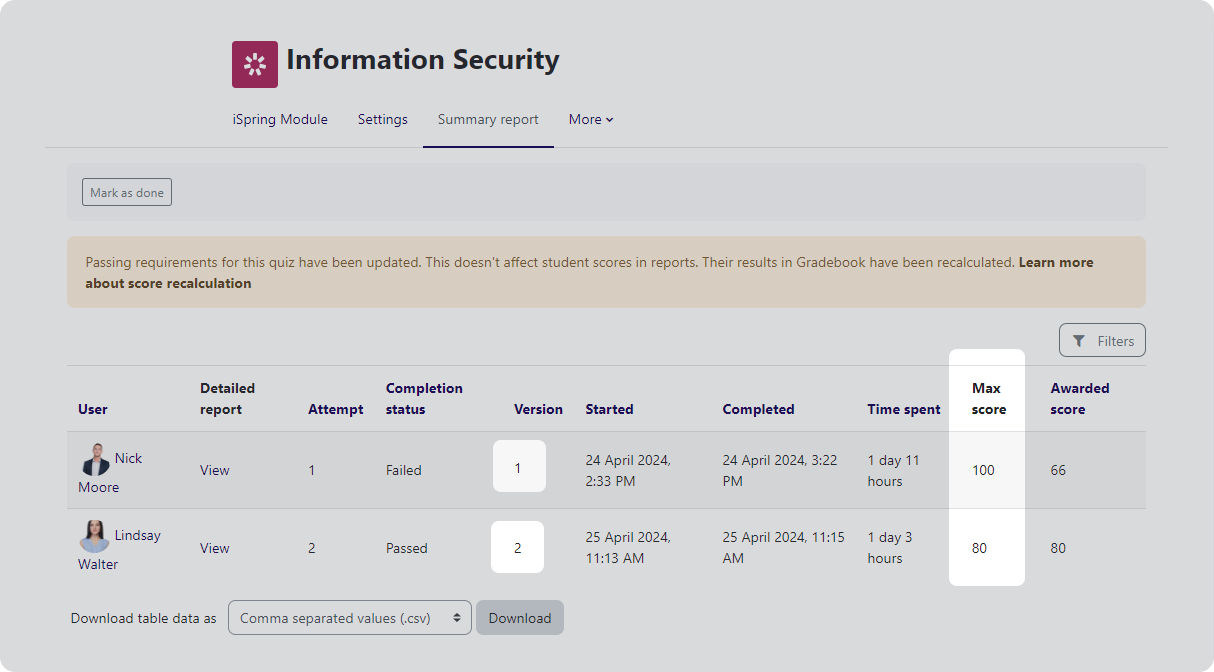Open the Filters button
This screenshot has height=672, width=1214.
(1102, 341)
